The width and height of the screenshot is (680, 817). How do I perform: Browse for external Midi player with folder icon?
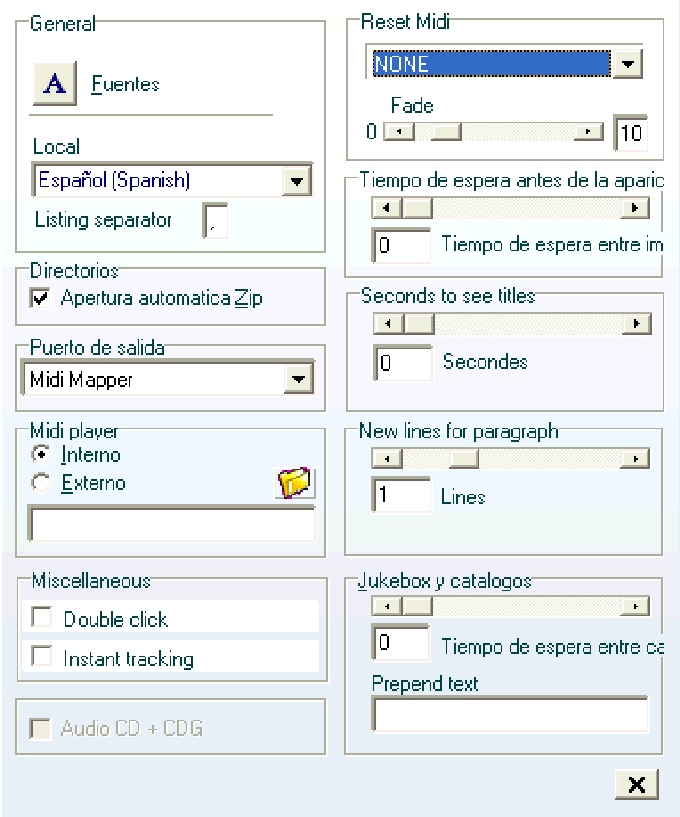pos(294,482)
